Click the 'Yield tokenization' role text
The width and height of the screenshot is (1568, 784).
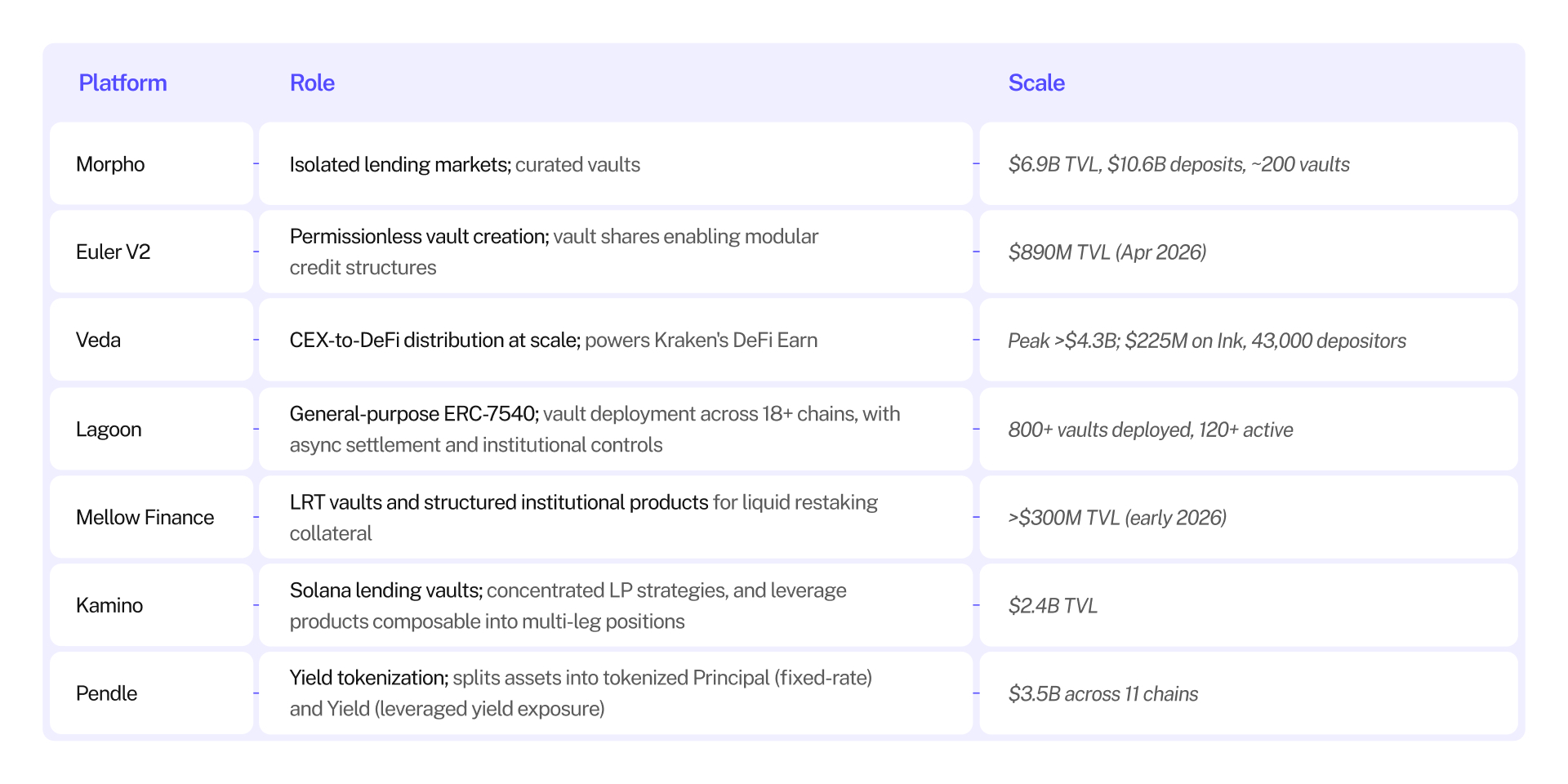369,678
